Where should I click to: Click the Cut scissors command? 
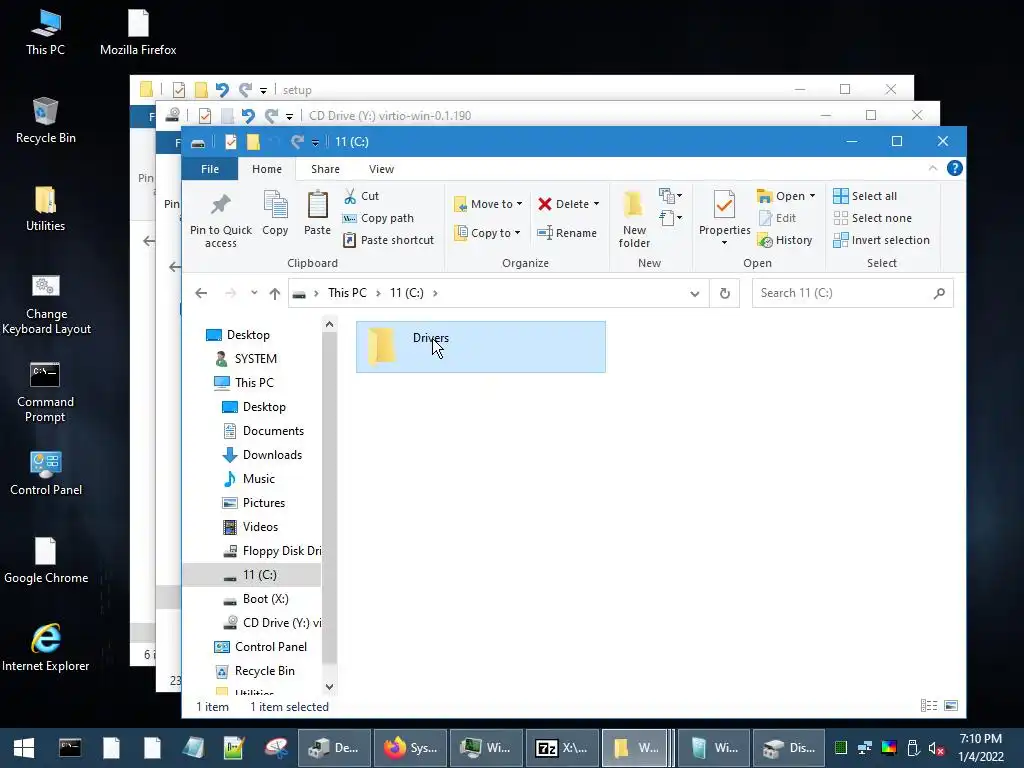pos(361,196)
